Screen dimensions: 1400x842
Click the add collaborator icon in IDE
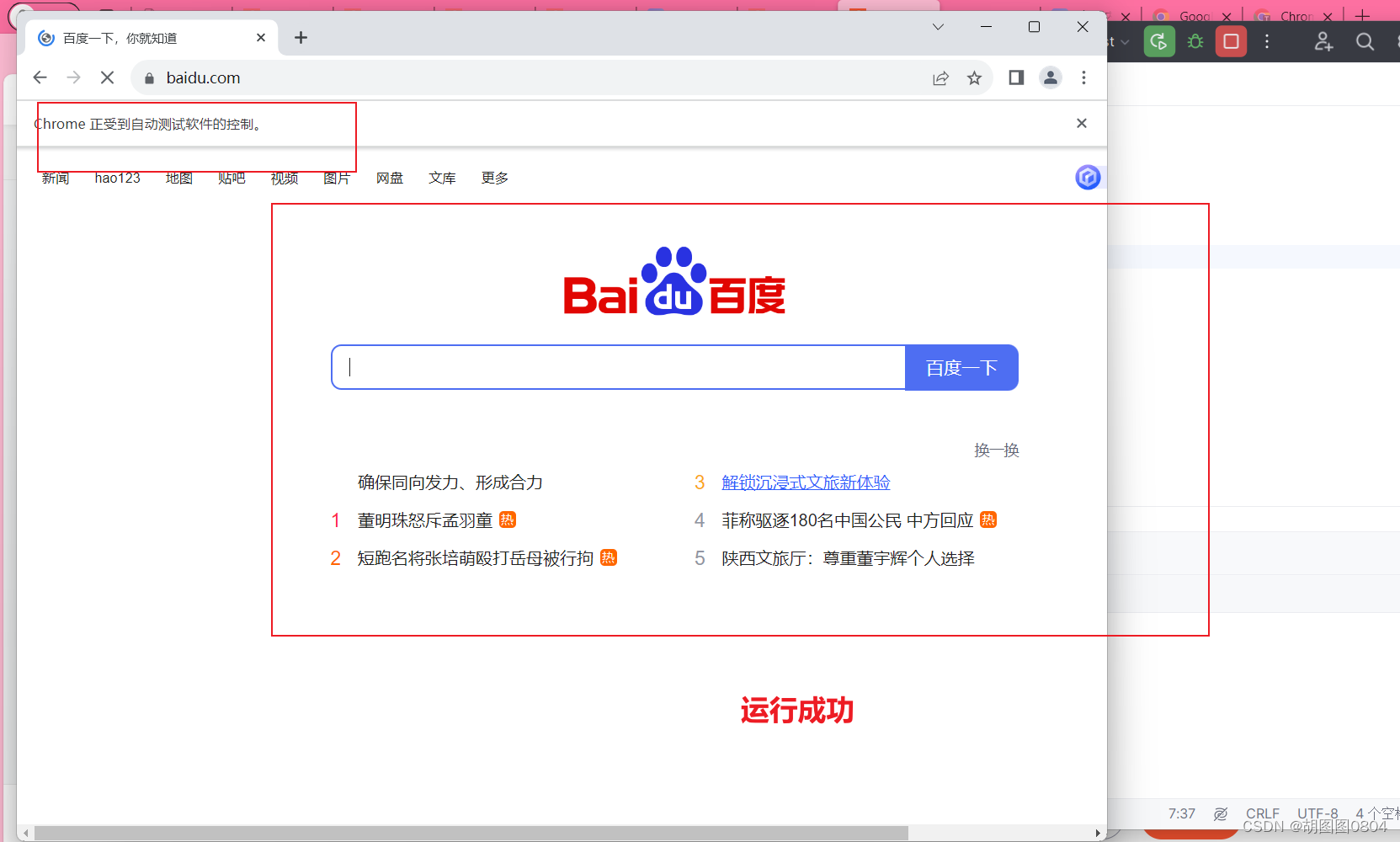(1323, 41)
